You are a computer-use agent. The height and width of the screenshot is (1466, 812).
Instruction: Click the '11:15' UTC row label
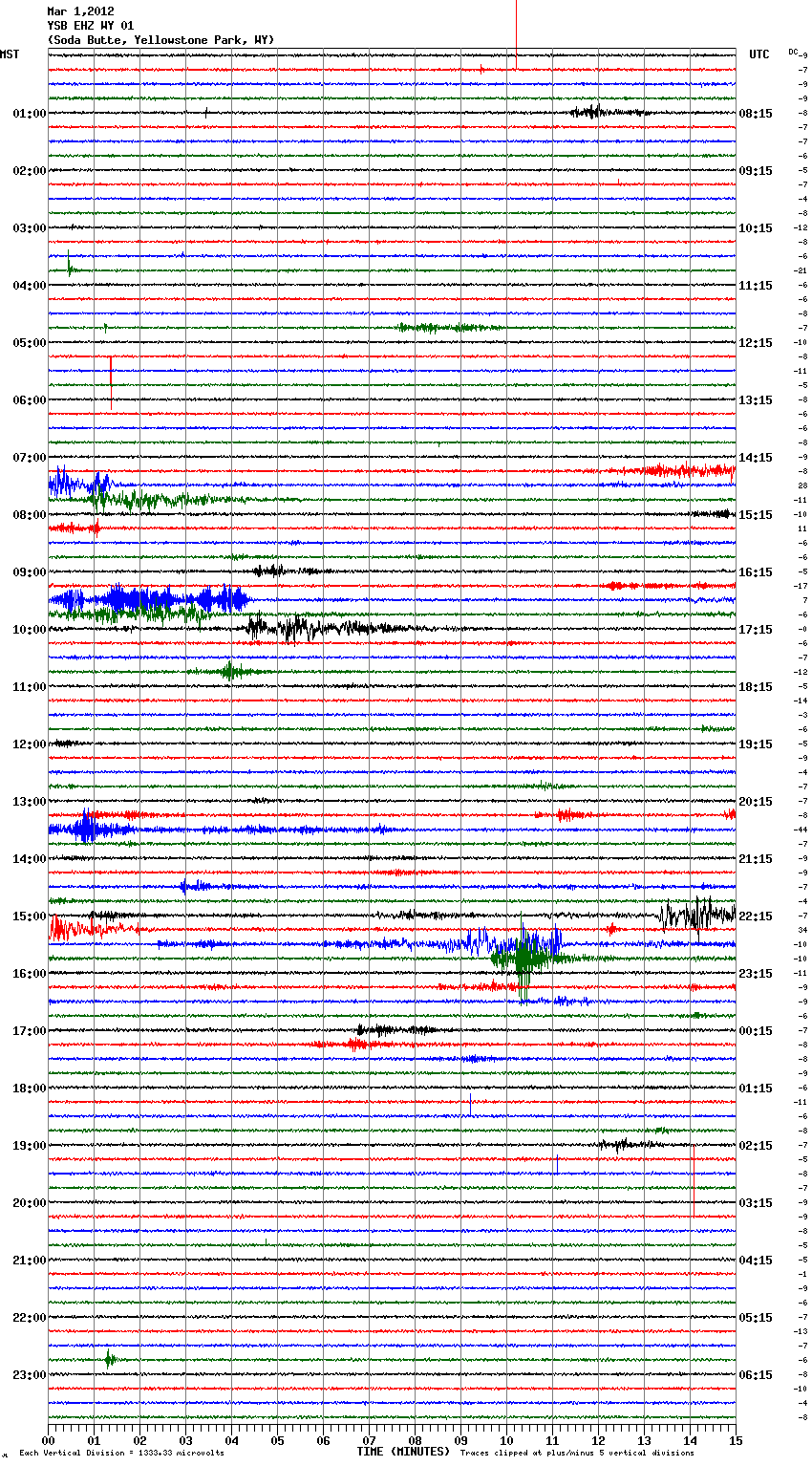click(x=756, y=286)
